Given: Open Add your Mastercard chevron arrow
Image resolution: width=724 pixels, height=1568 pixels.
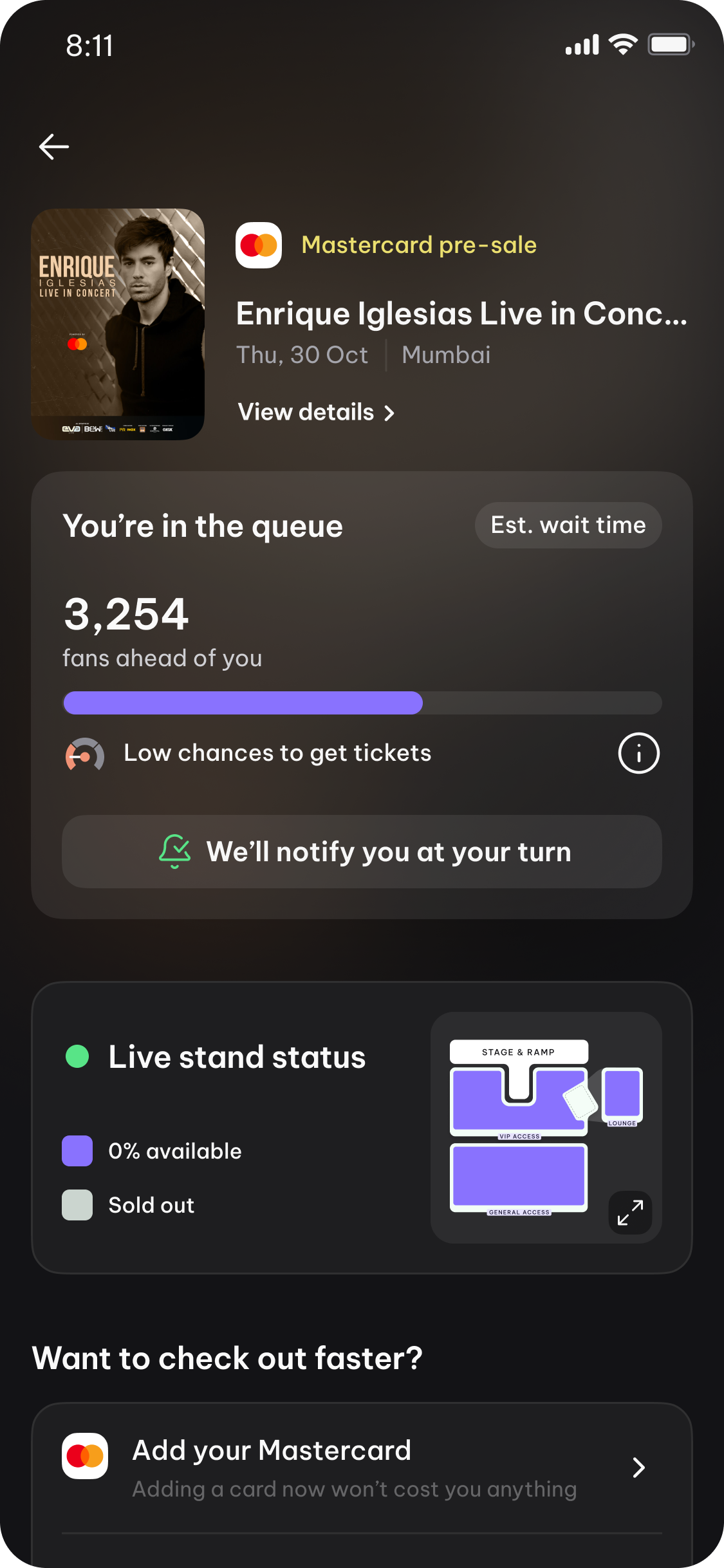Looking at the screenshot, I should [x=638, y=1468].
